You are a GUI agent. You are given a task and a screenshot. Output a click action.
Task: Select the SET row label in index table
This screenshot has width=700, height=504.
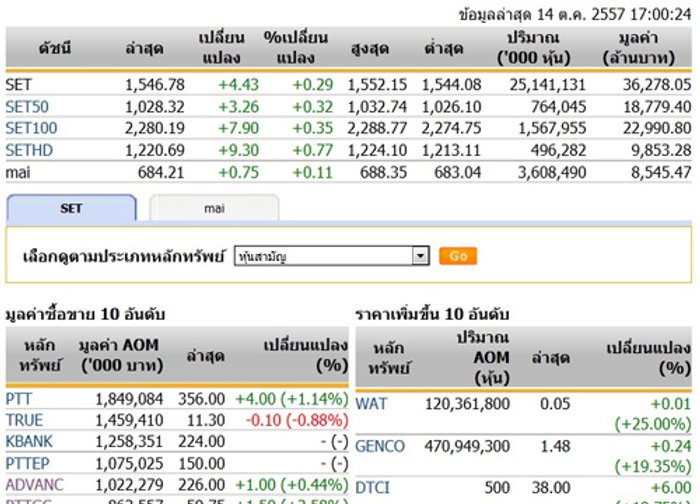pyautogui.click(x=18, y=84)
